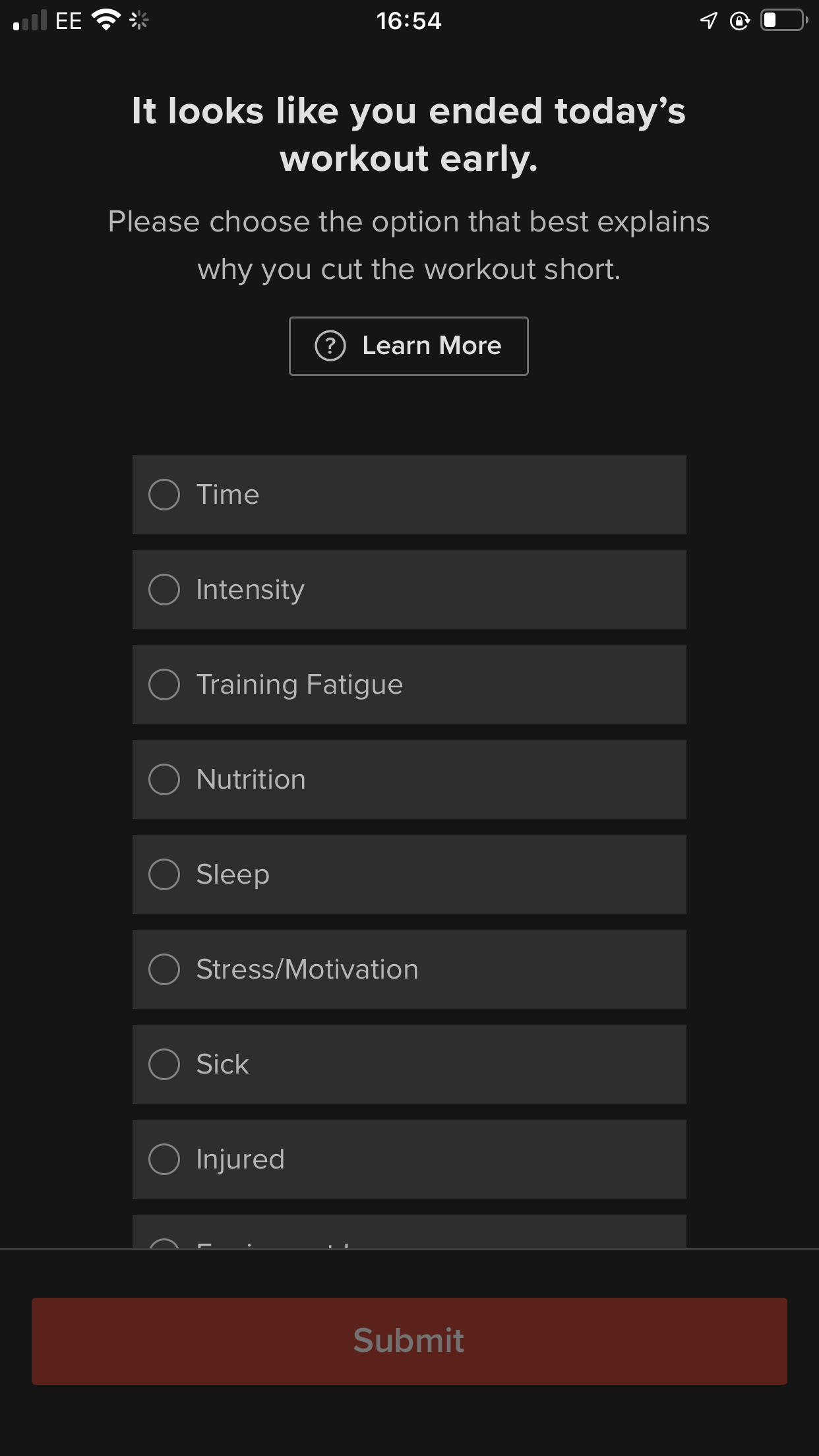Select the Intensity radio button
Viewport: 819px width, 1456px height.
pyautogui.click(x=164, y=590)
